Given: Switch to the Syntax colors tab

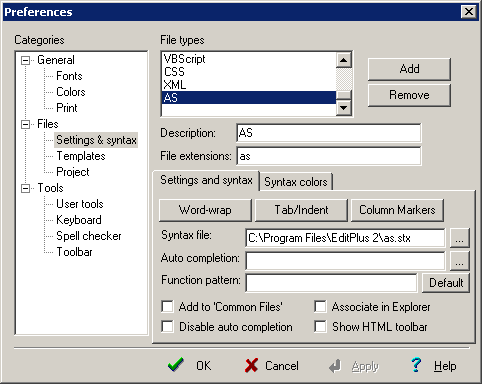Looking at the screenshot, I should (x=296, y=182).
